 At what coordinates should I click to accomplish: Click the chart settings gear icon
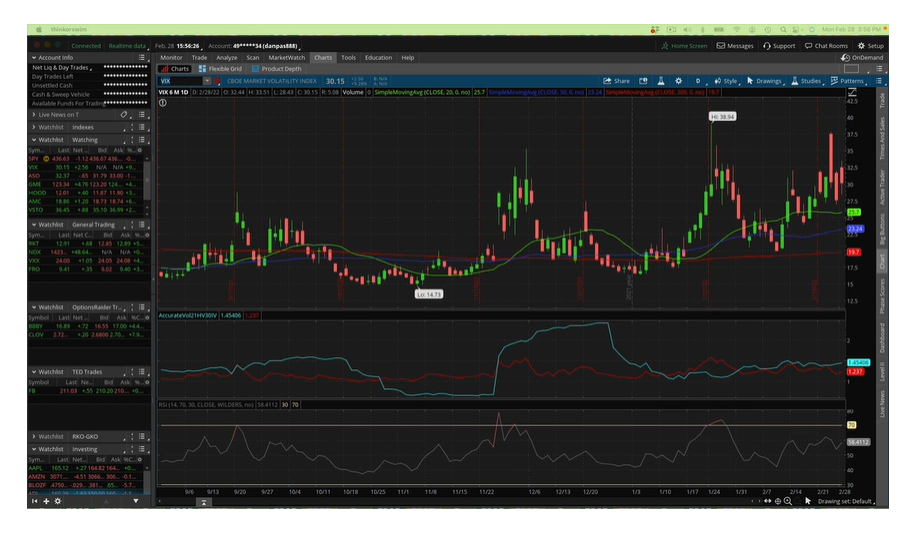tap(678, 81)
